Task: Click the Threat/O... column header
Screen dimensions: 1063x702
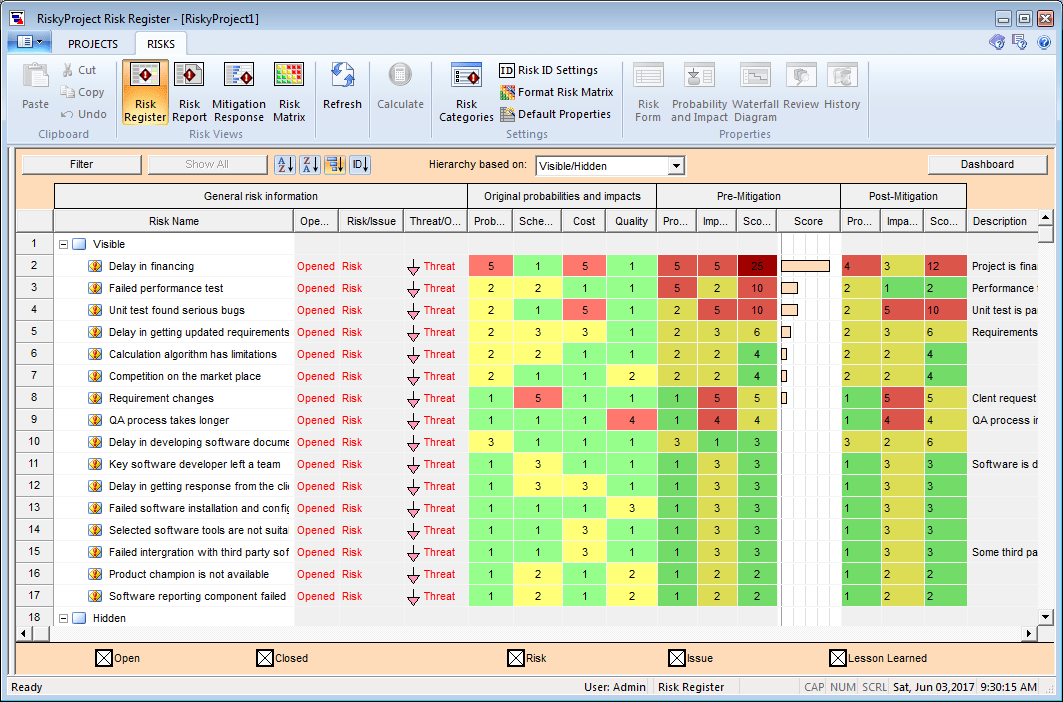Action: coord(435,221)
